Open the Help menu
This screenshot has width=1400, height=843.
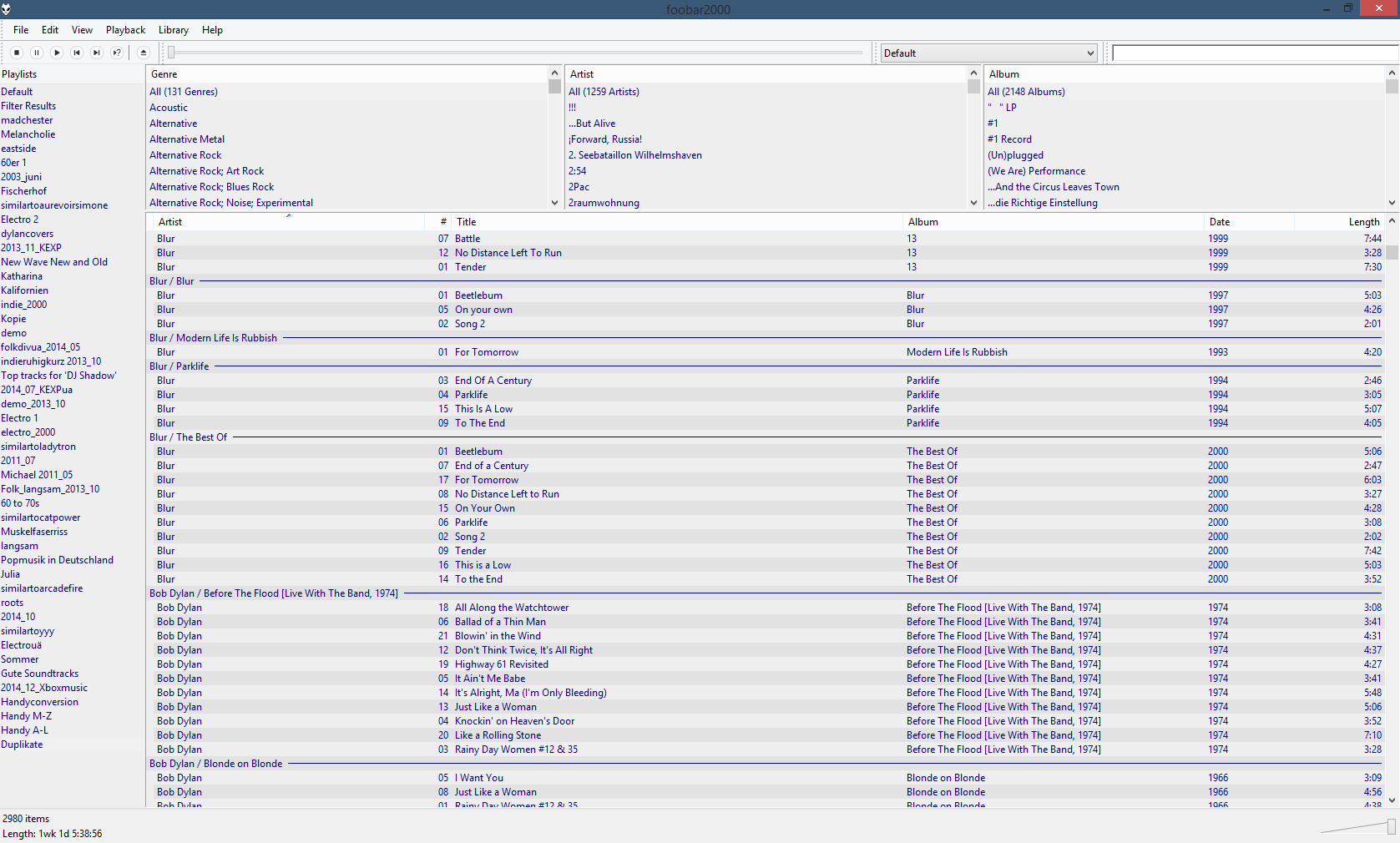point(212,30)
